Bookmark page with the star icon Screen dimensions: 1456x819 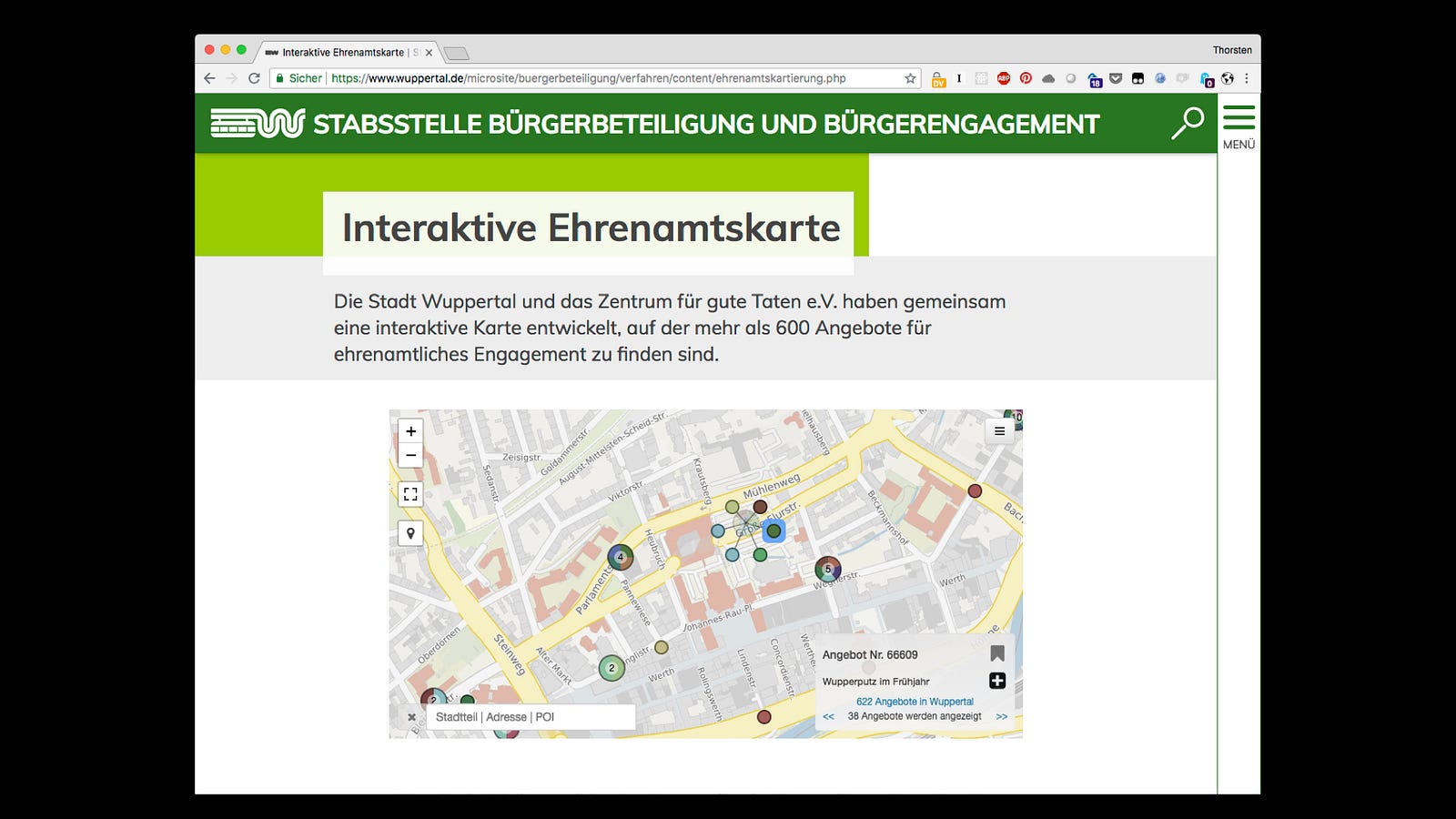click(x=910, y=78)
